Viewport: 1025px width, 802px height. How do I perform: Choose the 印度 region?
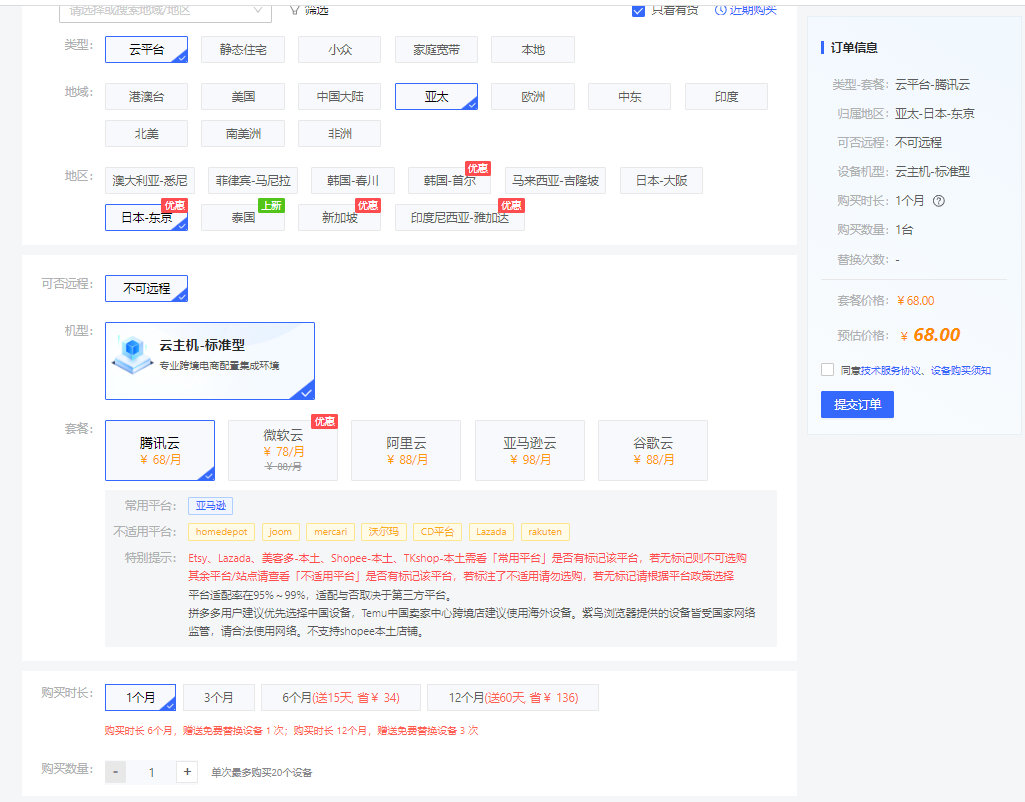726,97
